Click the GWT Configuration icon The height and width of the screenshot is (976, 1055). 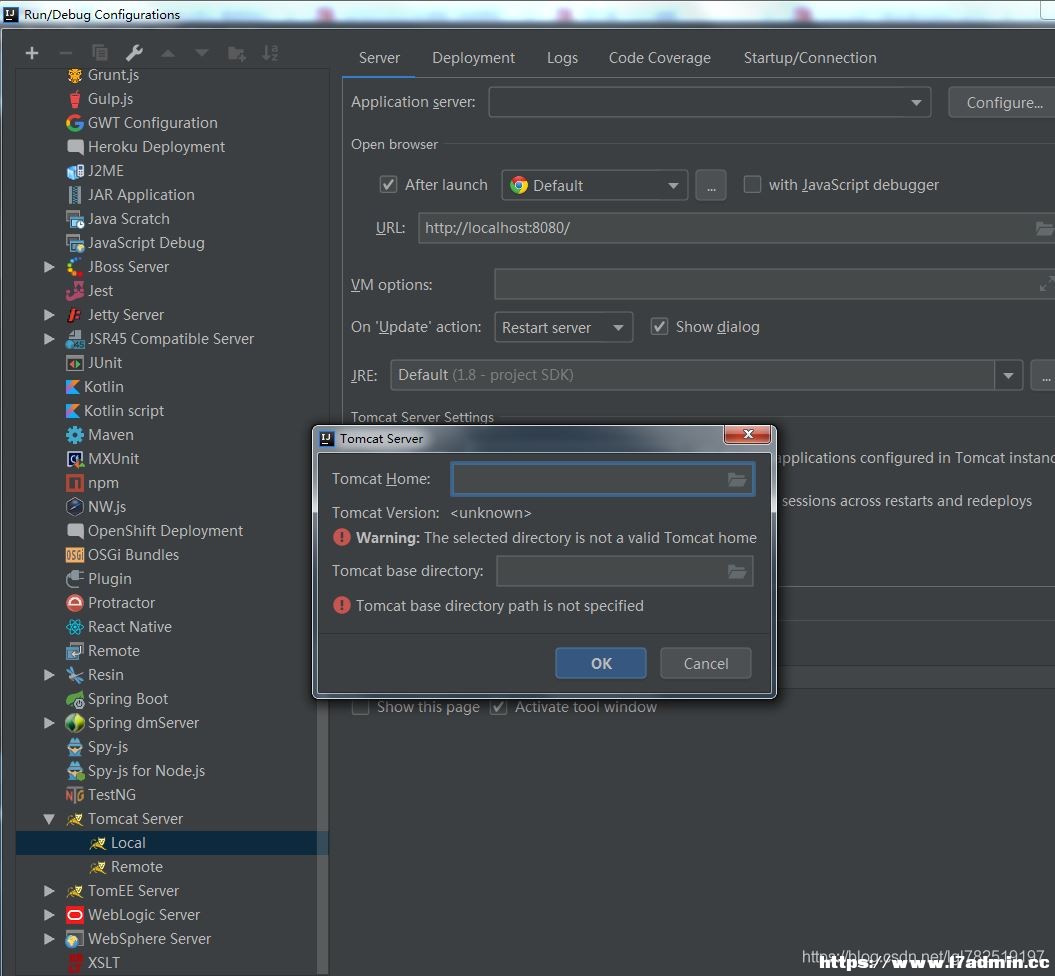tap(75, 123)
